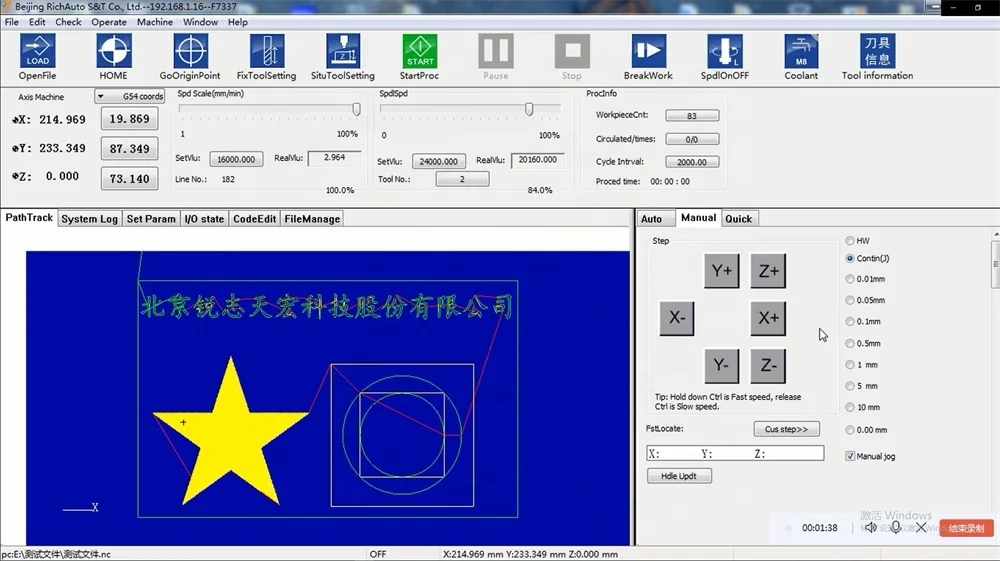Switch to the CodeEdit tab
This screenshot has width=1000, height=561.
point(254,219)
